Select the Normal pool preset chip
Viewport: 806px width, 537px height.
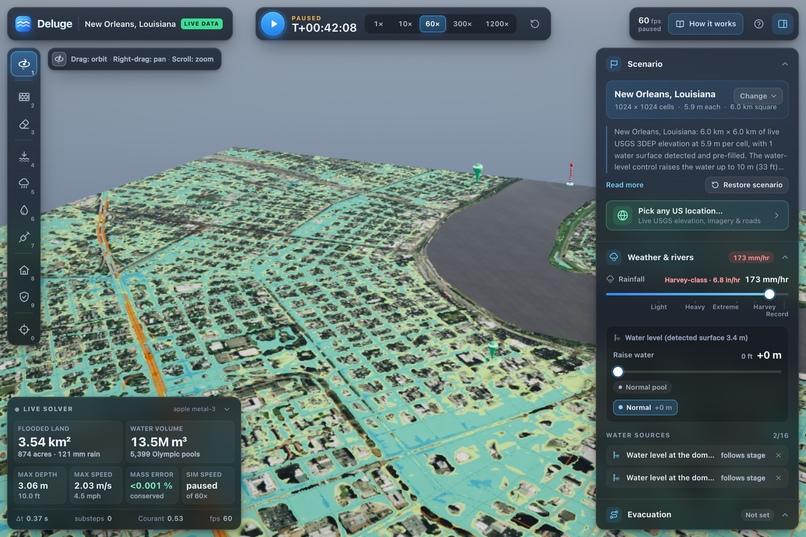tap(643, 387)
